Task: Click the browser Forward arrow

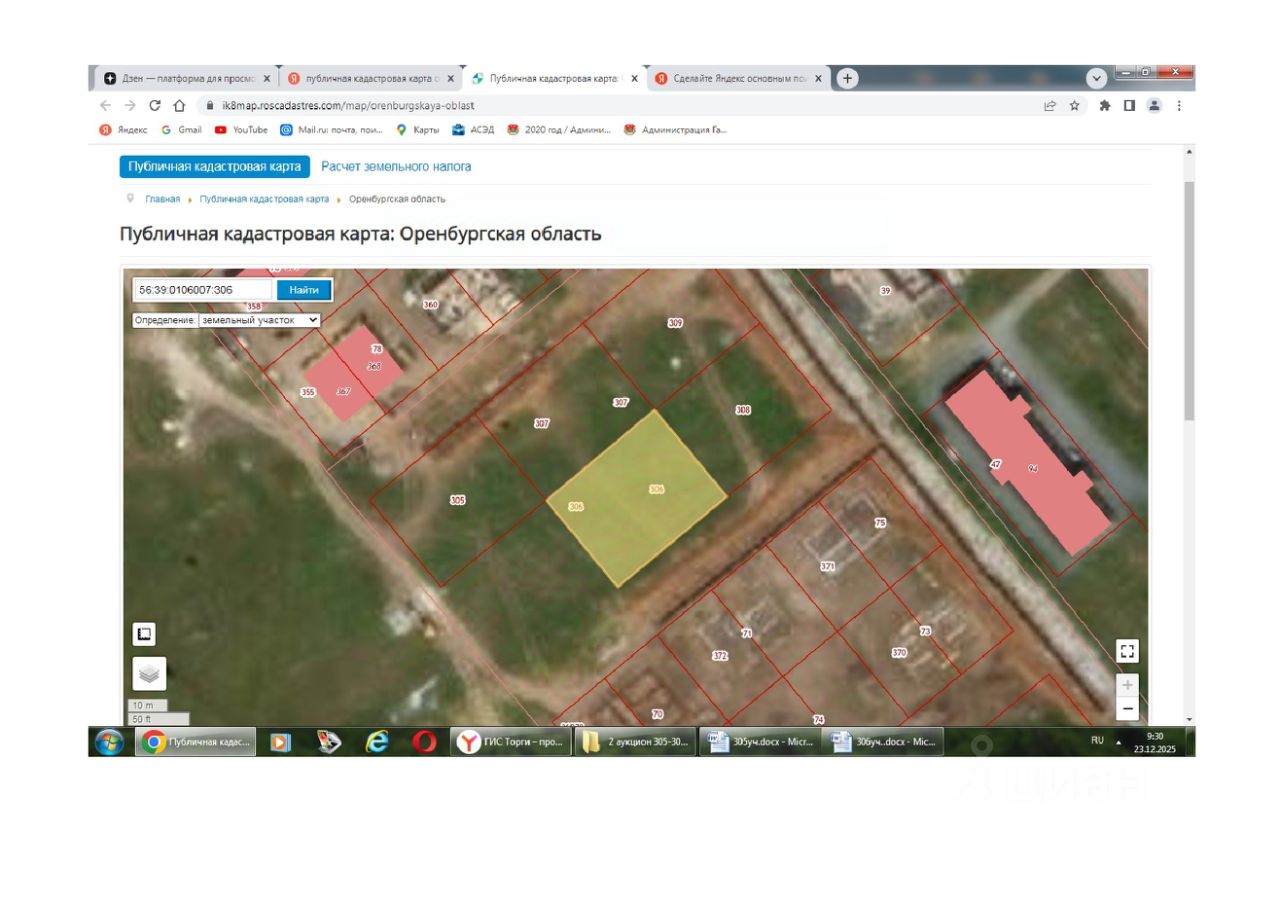Action: 130,105
